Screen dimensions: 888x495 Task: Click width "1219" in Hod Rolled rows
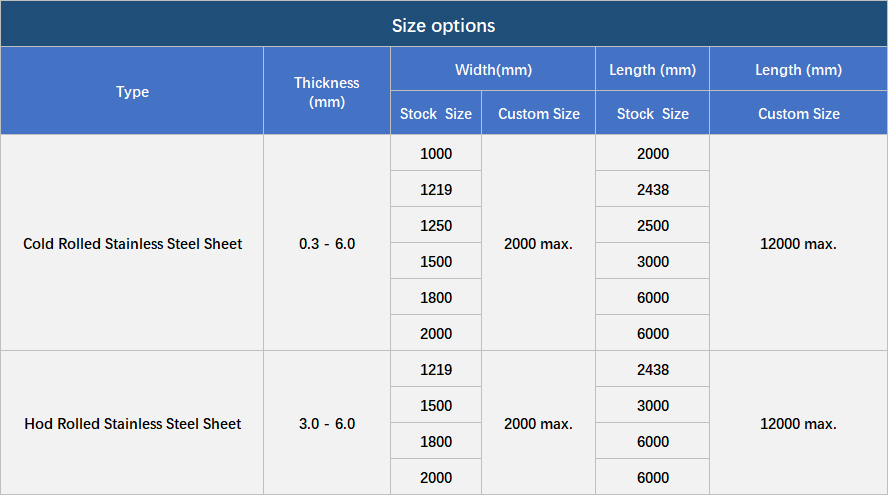436,370
